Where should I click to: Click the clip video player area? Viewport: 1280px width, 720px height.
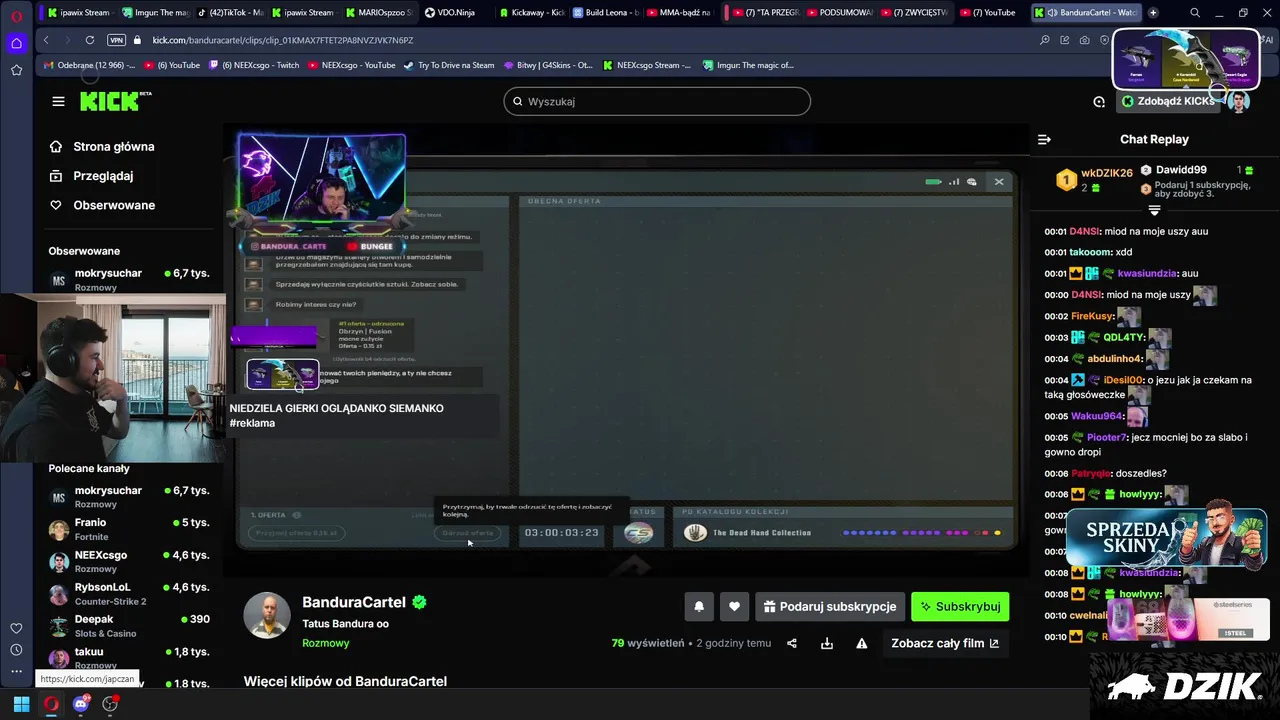click(626, 350)
